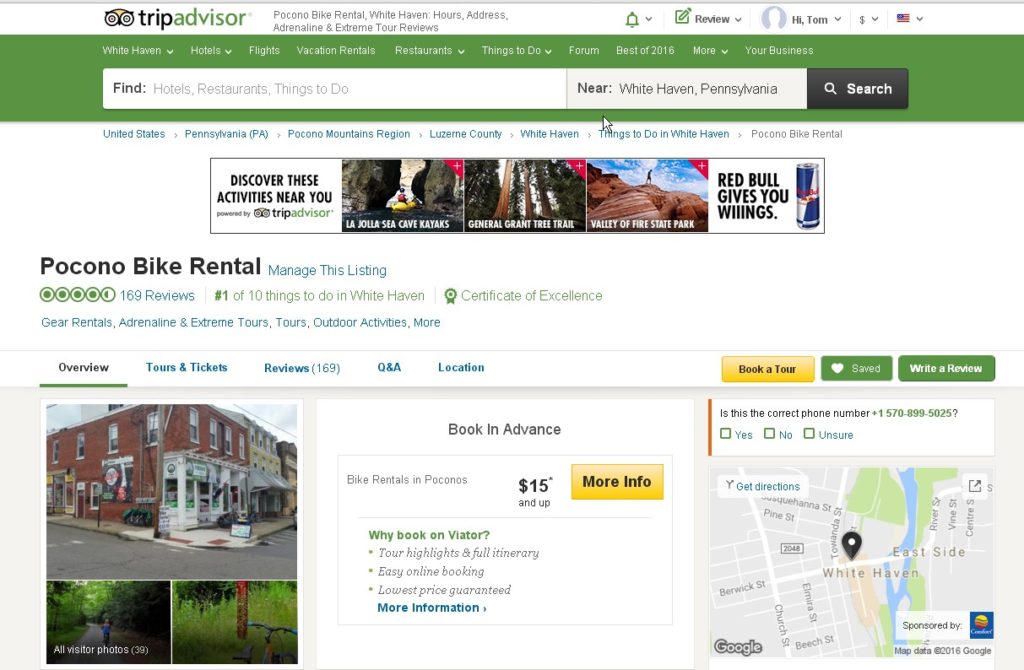Click the Manage This Listing link

[x=327, y=270]
